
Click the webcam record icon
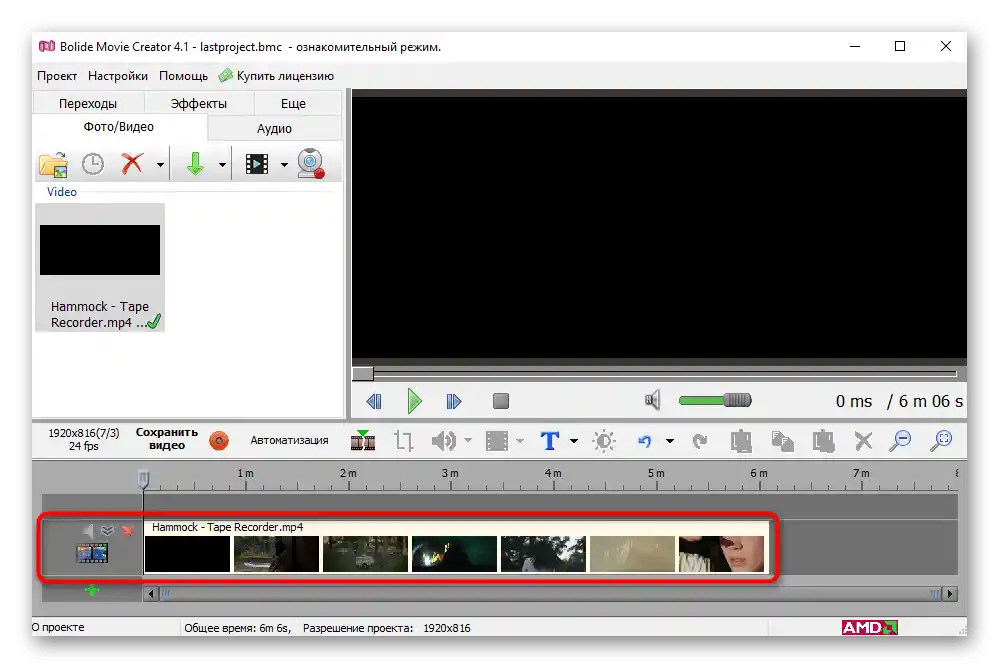[311, 164]
